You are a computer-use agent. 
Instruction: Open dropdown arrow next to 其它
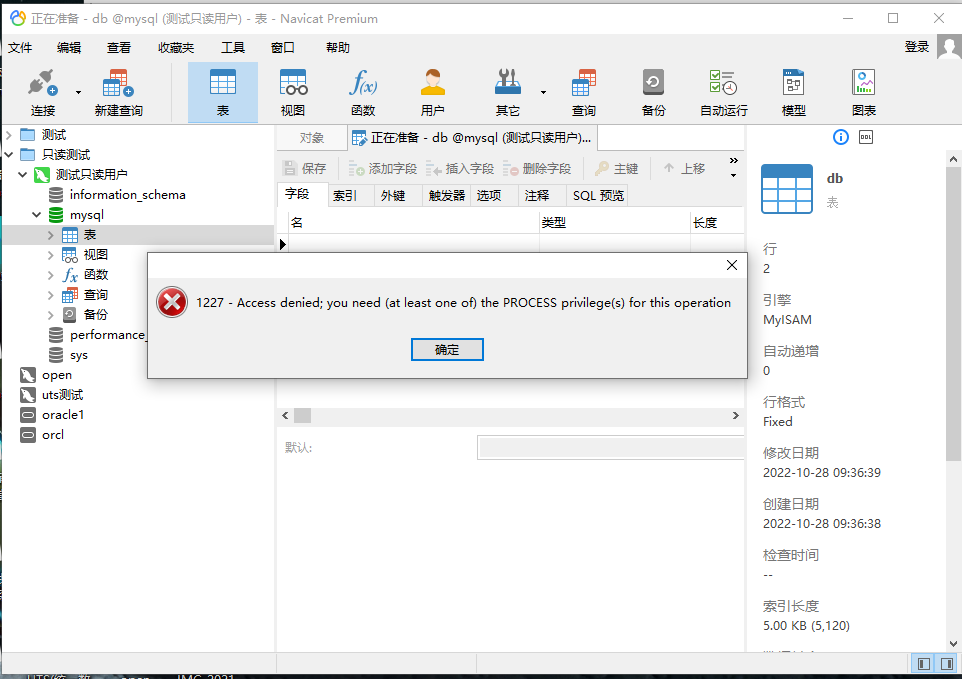tap(543, 92)
